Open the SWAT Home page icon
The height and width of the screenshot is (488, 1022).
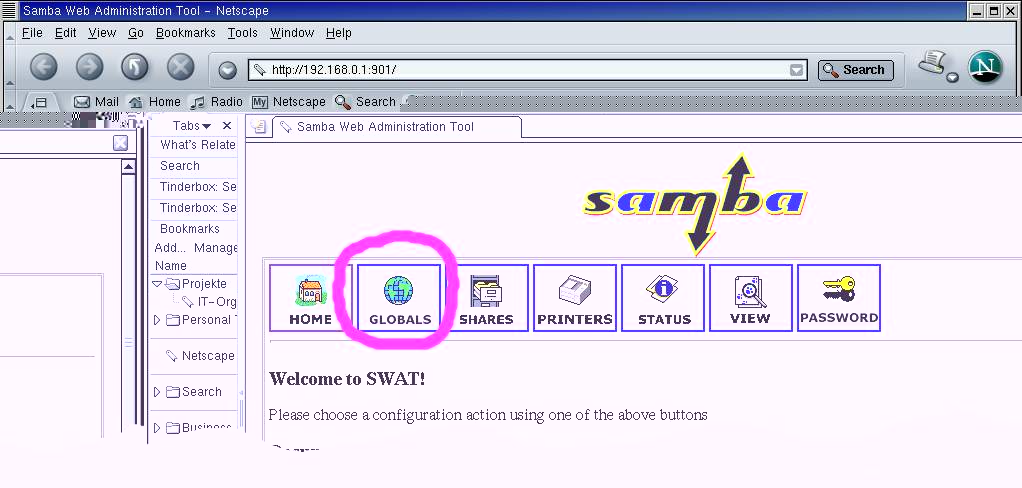310,297
